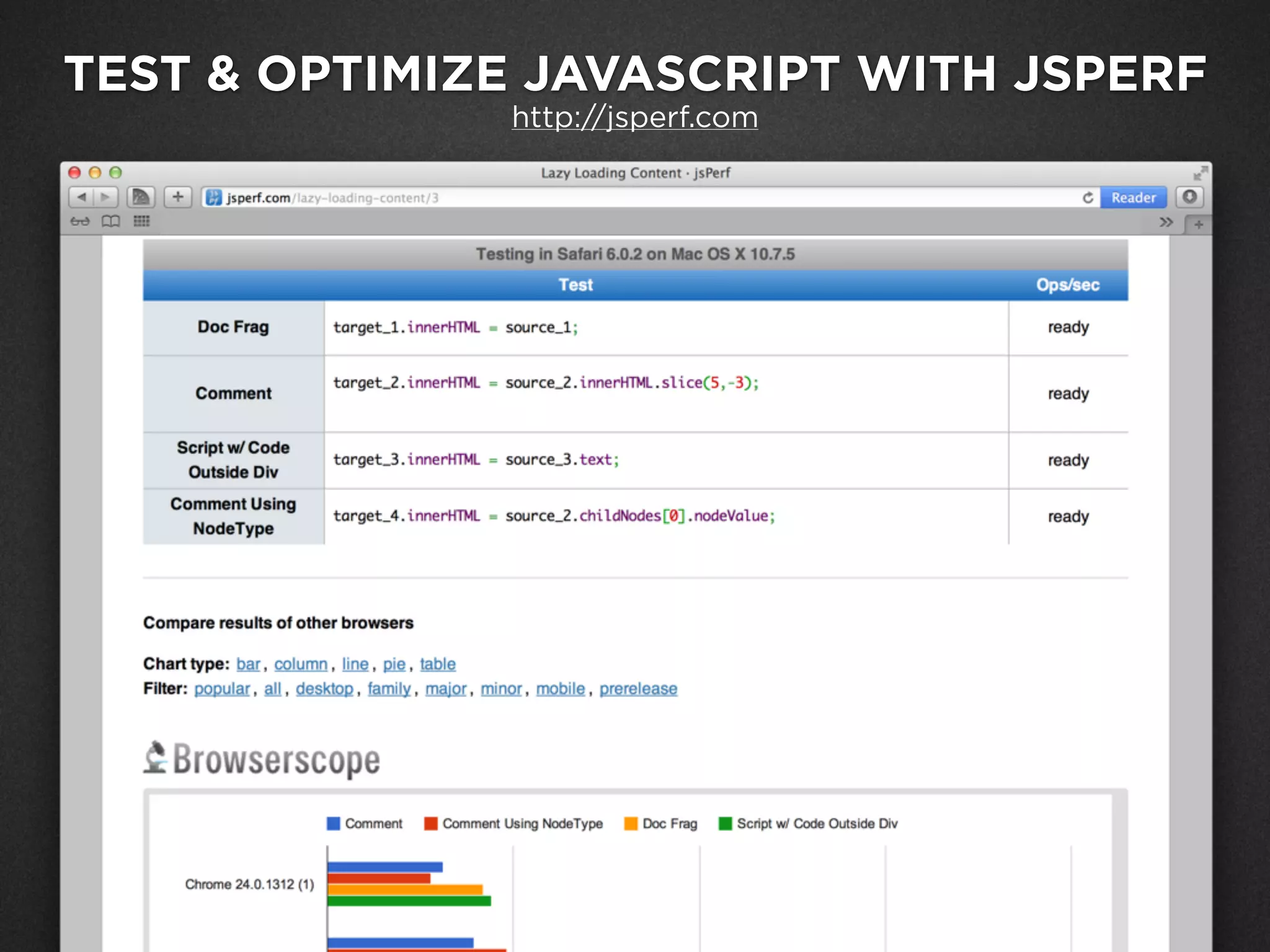
Task: Enter full screen with window arrows icon
Action: 1201,173
